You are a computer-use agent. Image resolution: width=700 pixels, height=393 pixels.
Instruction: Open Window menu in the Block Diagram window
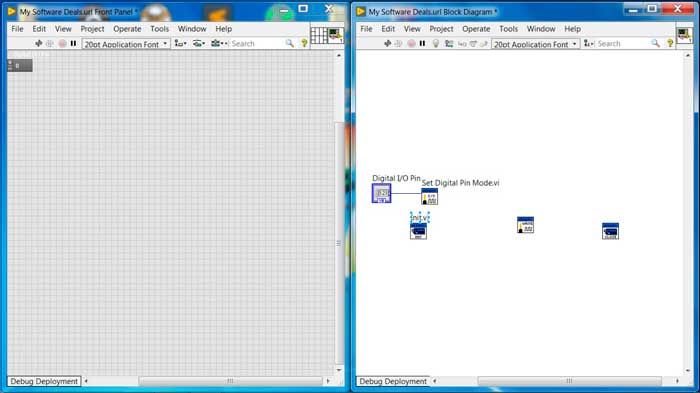coord(541,29)
